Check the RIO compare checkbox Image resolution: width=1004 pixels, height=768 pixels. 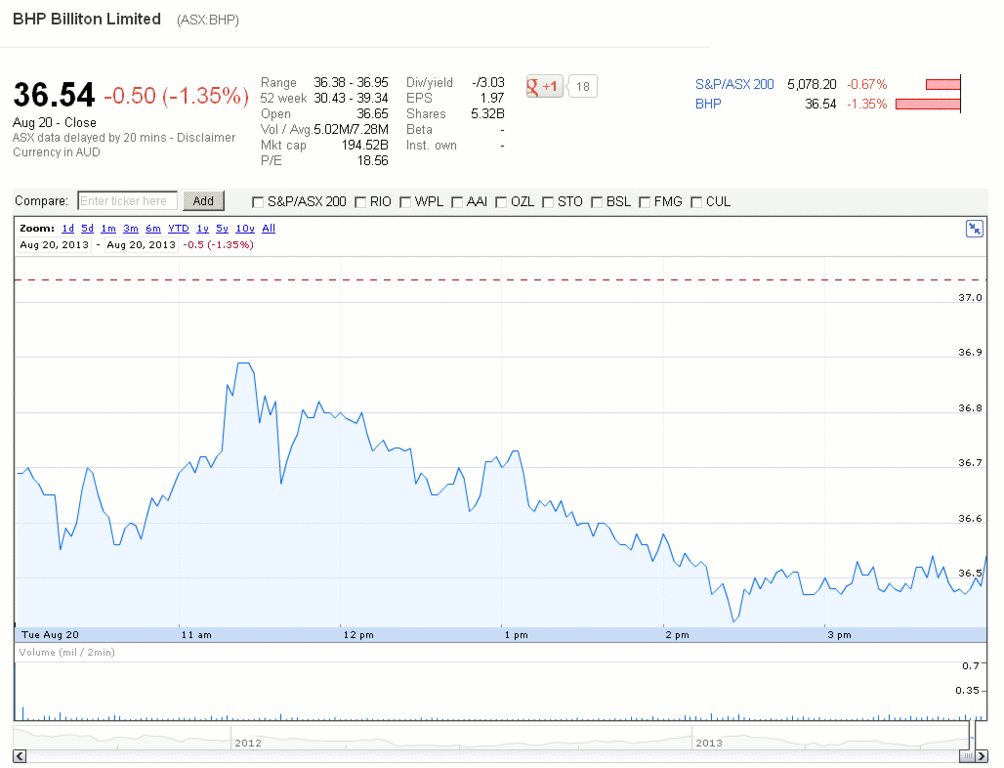click(360, 202)
